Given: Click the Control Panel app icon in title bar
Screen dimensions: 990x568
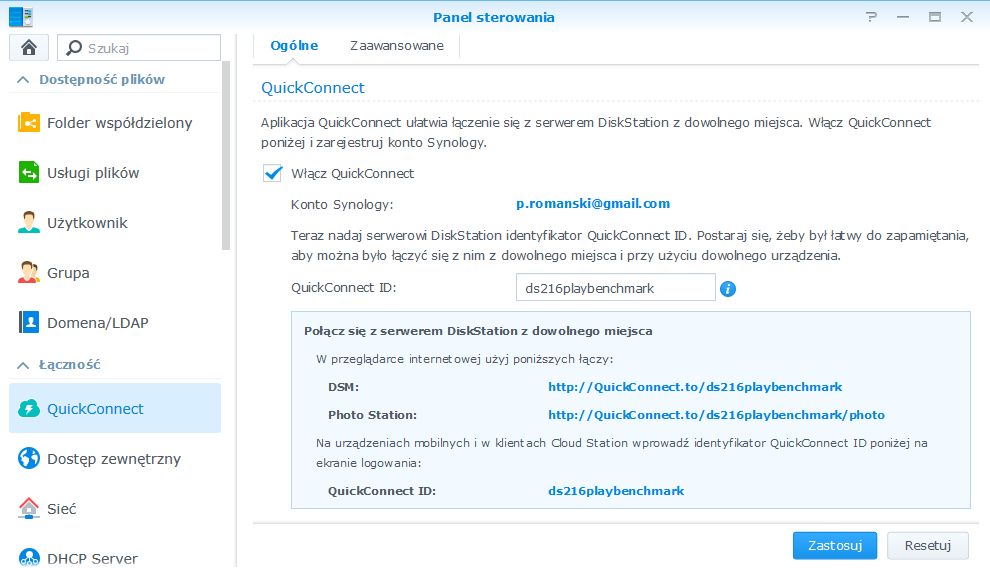Looking at the screenshot, I should coord(21,17).
